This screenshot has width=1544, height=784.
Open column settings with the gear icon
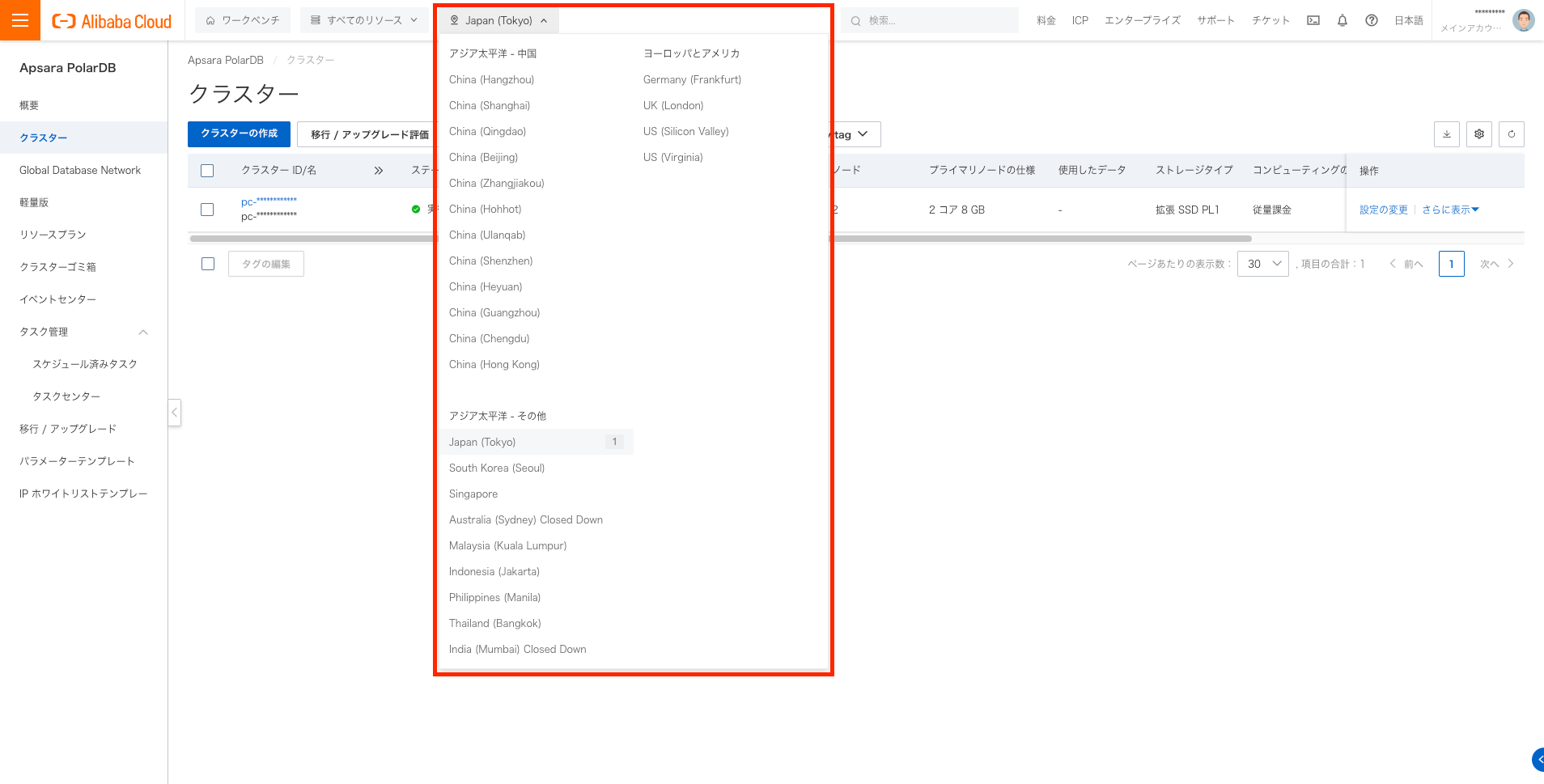(x=1479, y=134)
